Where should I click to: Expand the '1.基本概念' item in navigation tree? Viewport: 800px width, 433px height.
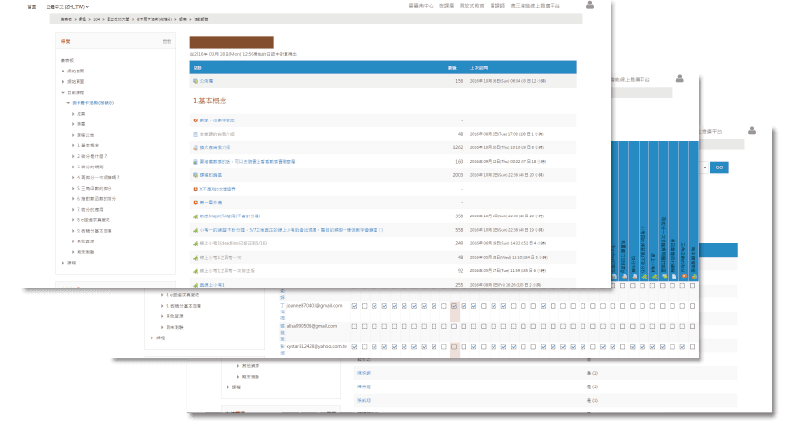[x=73, y=145]
